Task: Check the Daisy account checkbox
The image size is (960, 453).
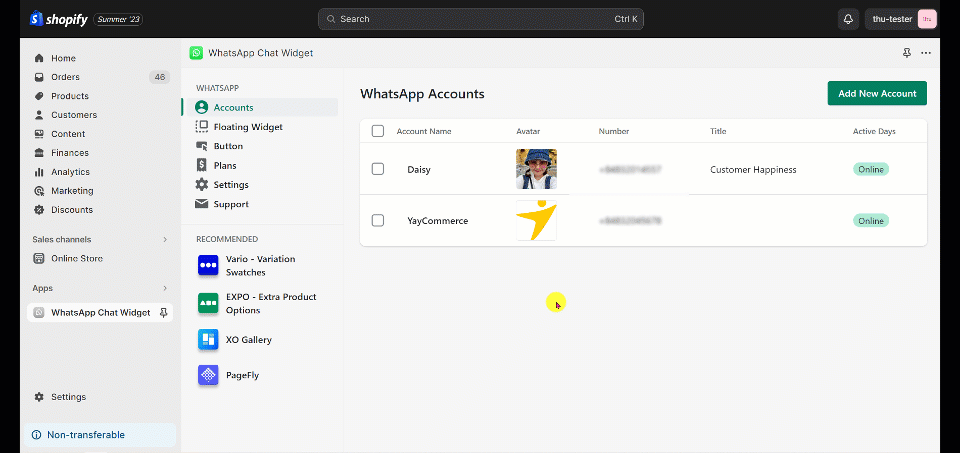Action: point(378,169)
